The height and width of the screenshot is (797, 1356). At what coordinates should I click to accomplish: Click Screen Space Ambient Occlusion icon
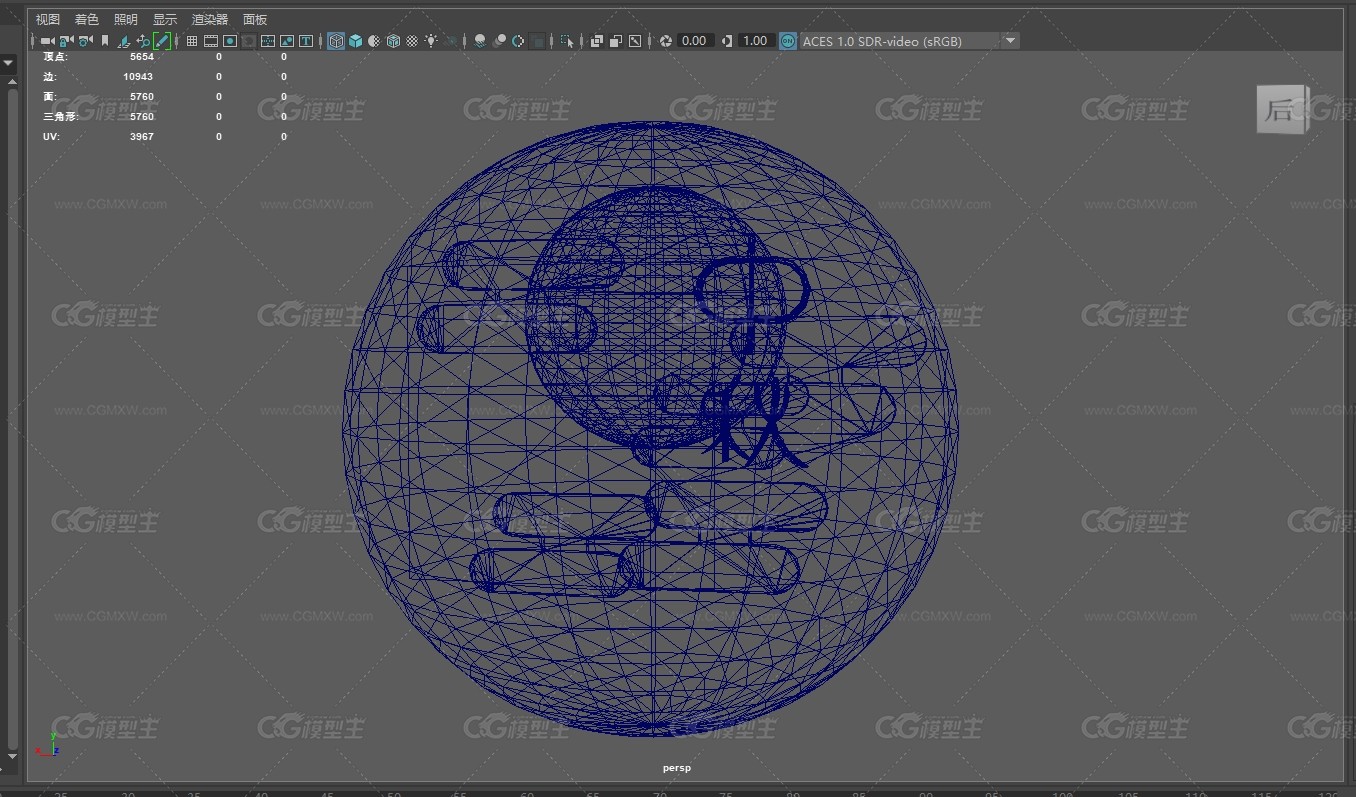(x=480, y=41)
